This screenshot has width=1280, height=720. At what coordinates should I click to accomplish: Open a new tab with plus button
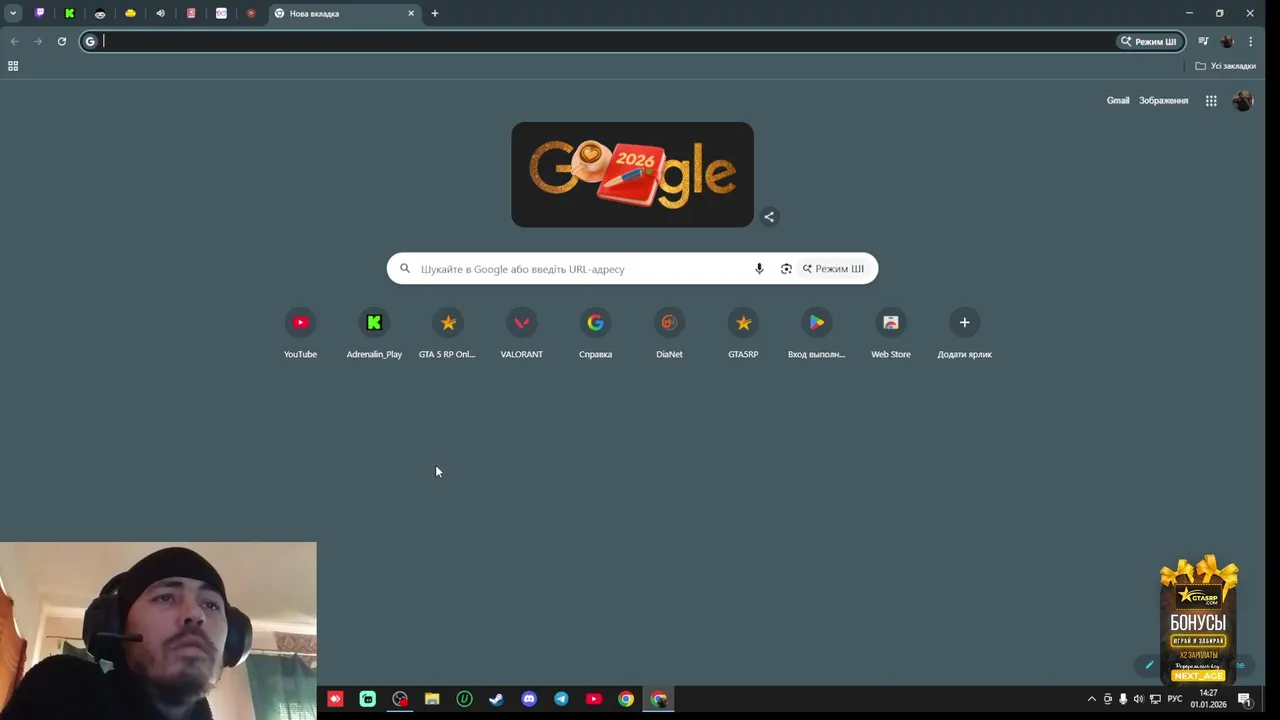pos(435,13)
